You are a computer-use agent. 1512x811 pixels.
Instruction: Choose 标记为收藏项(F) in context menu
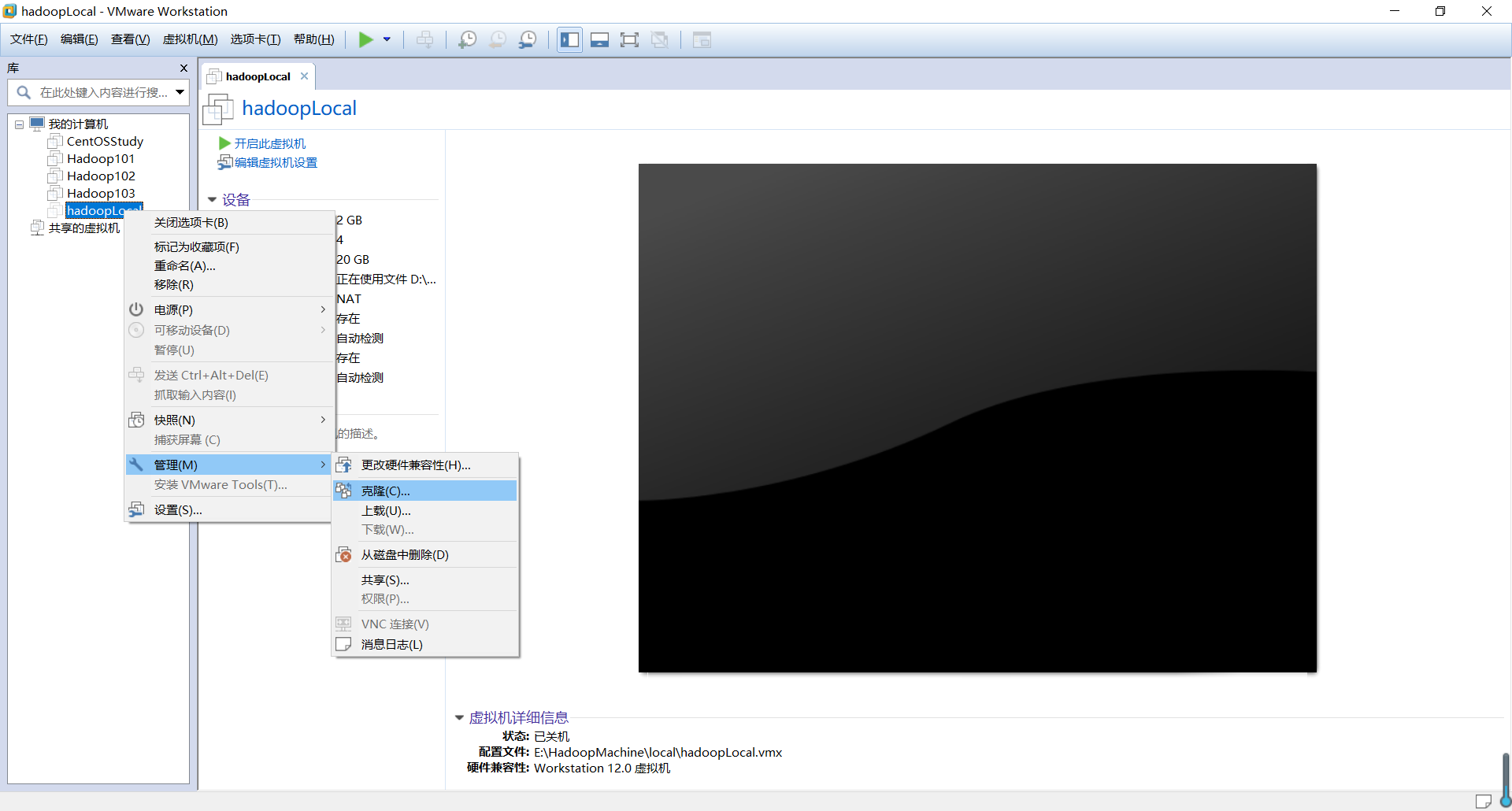[230, 247]
